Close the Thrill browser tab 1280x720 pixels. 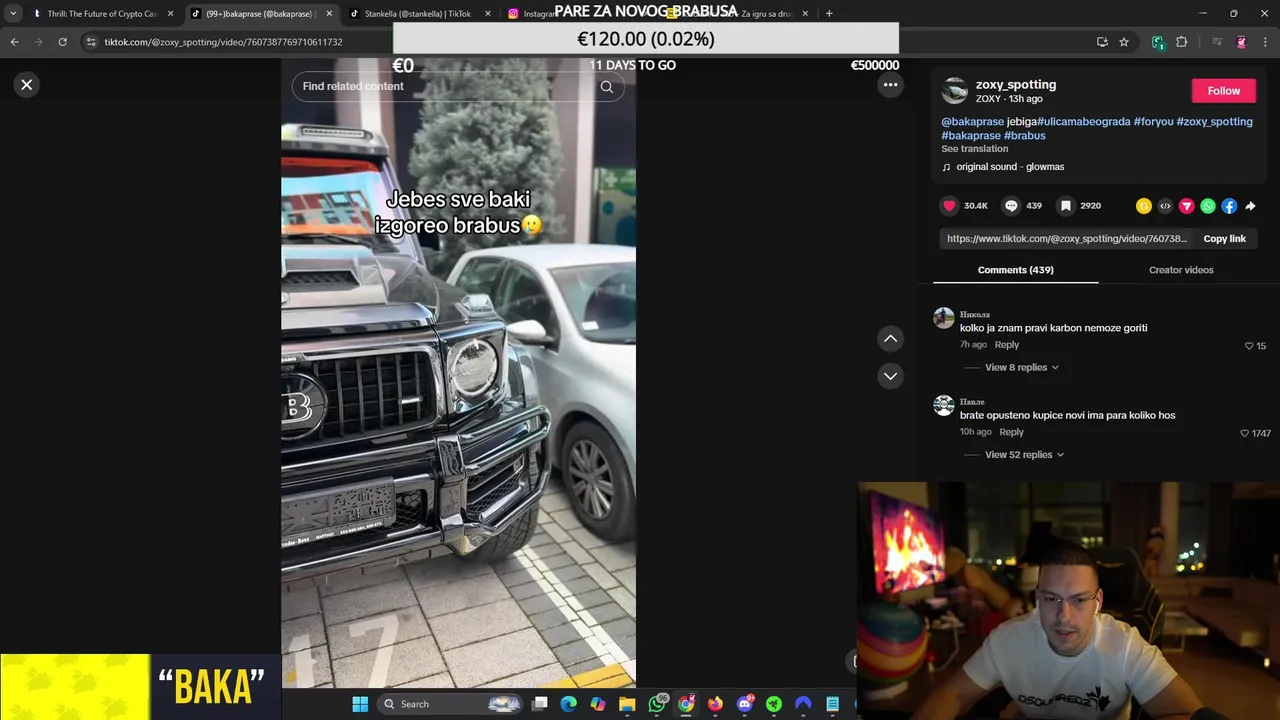(170, 14)
